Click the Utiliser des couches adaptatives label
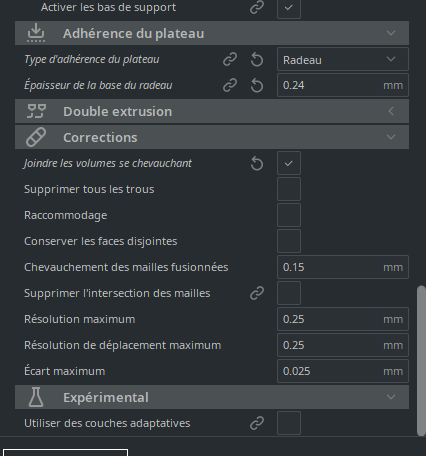 click(107, 423)
